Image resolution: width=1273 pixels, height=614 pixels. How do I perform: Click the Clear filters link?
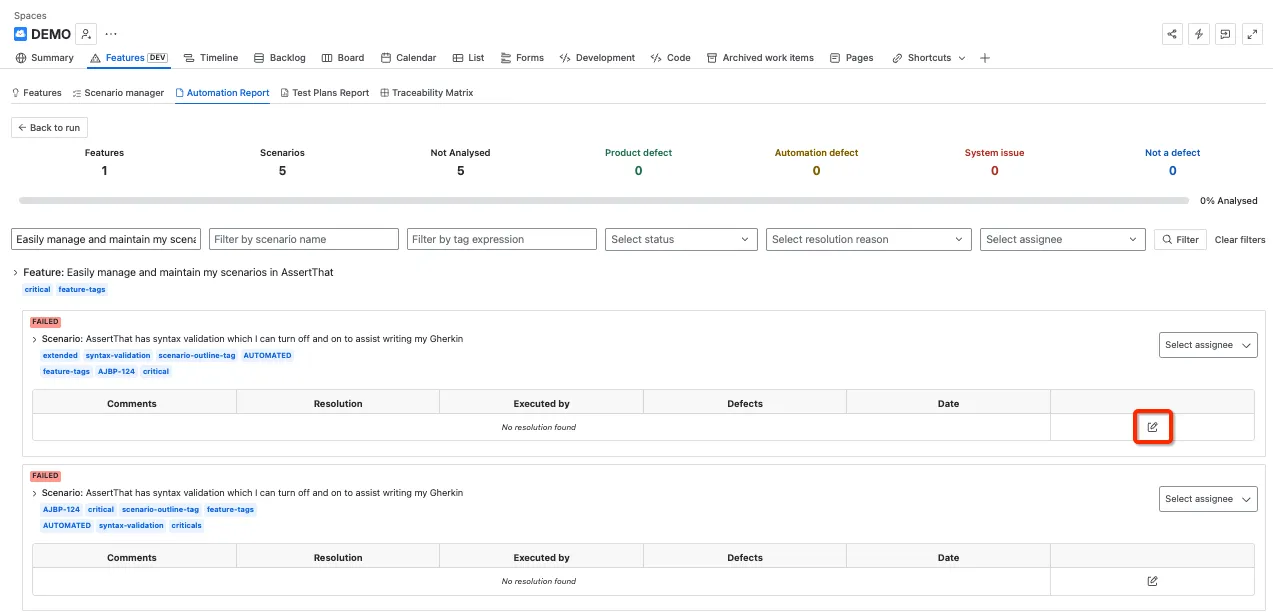point(1240,240)
